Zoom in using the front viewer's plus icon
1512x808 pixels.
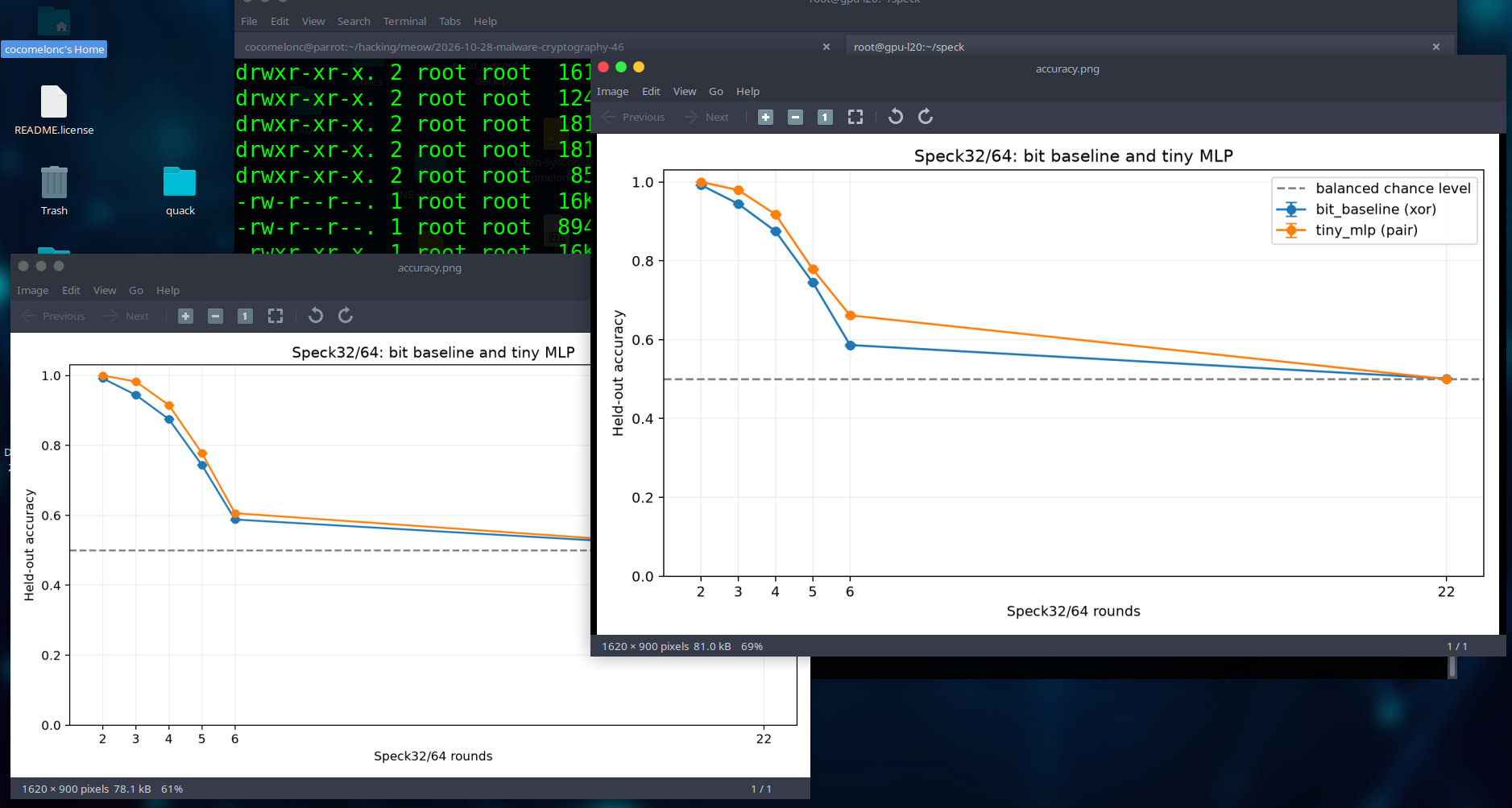(x=765, y=118)
